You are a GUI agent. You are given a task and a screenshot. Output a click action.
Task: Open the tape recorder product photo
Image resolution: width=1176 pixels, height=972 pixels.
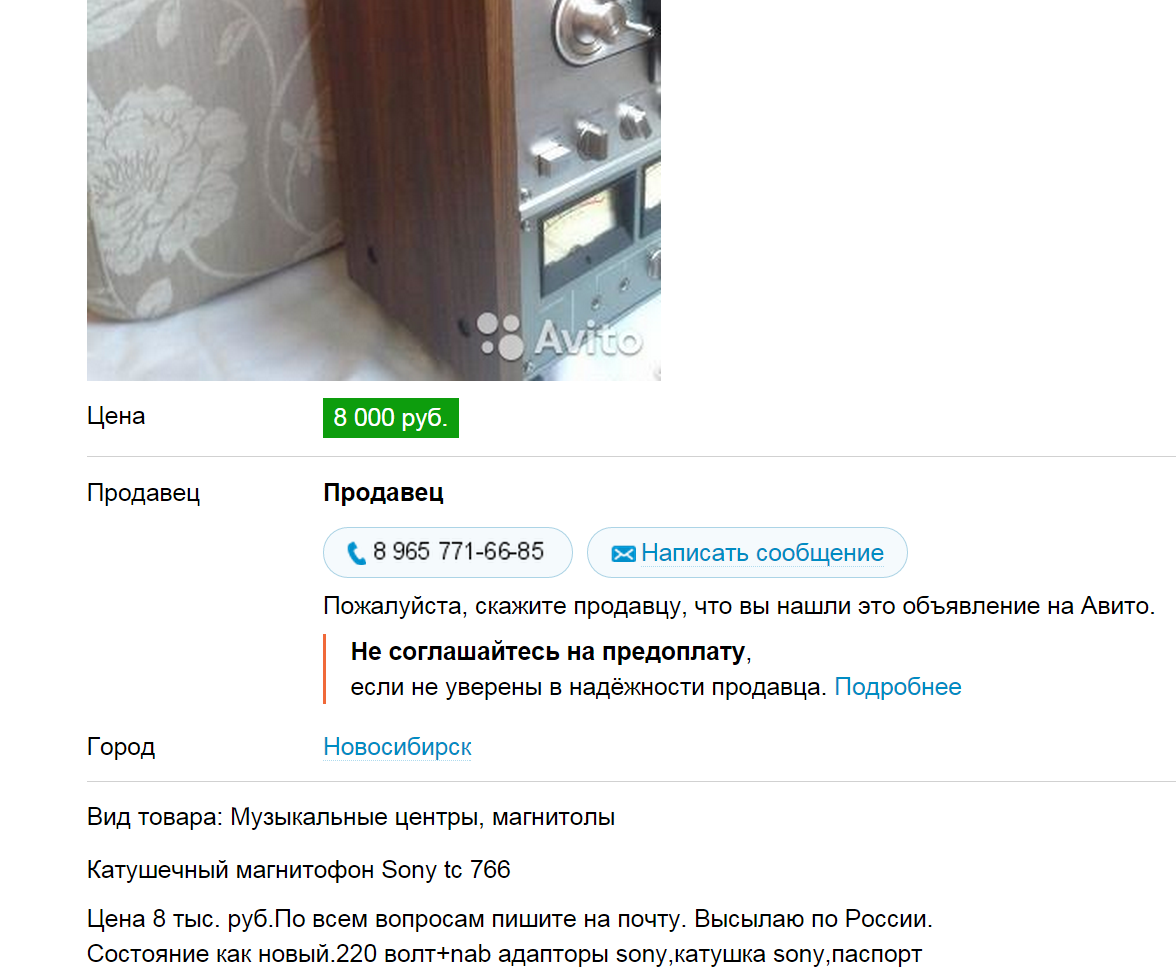tap(374, 190)
